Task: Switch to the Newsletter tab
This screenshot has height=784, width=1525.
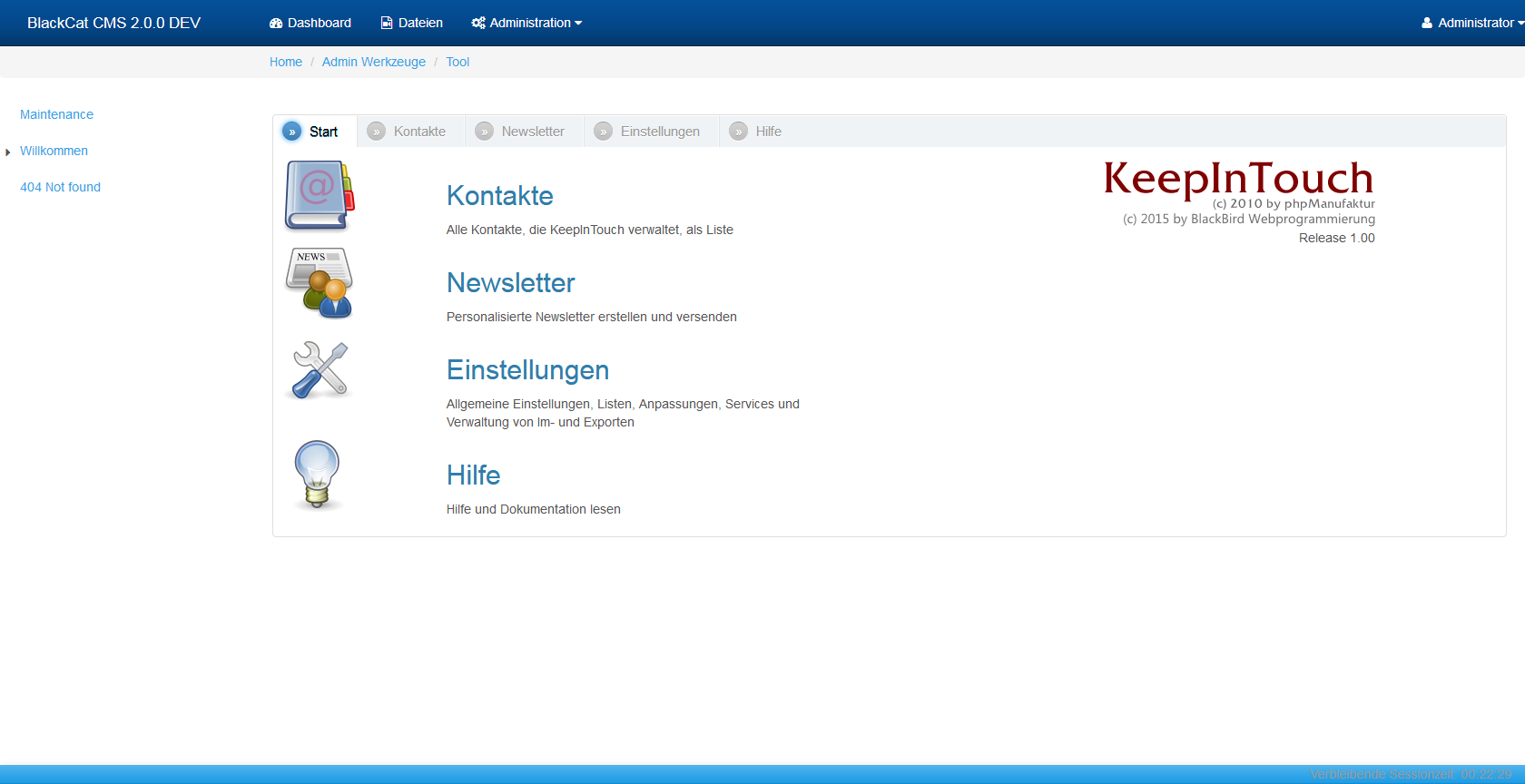Action: coord(524,132)
